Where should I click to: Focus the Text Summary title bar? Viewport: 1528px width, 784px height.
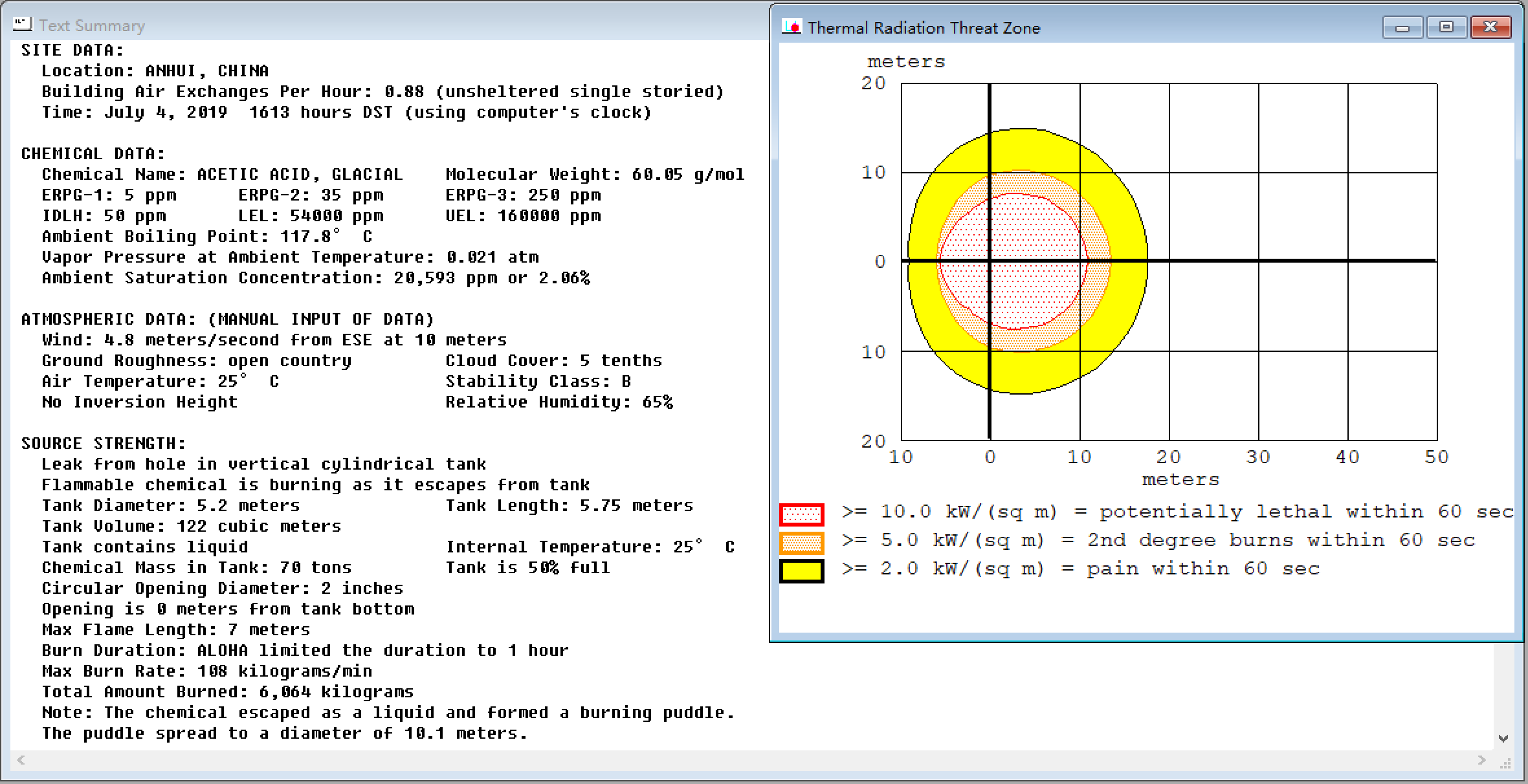point(388,25)
